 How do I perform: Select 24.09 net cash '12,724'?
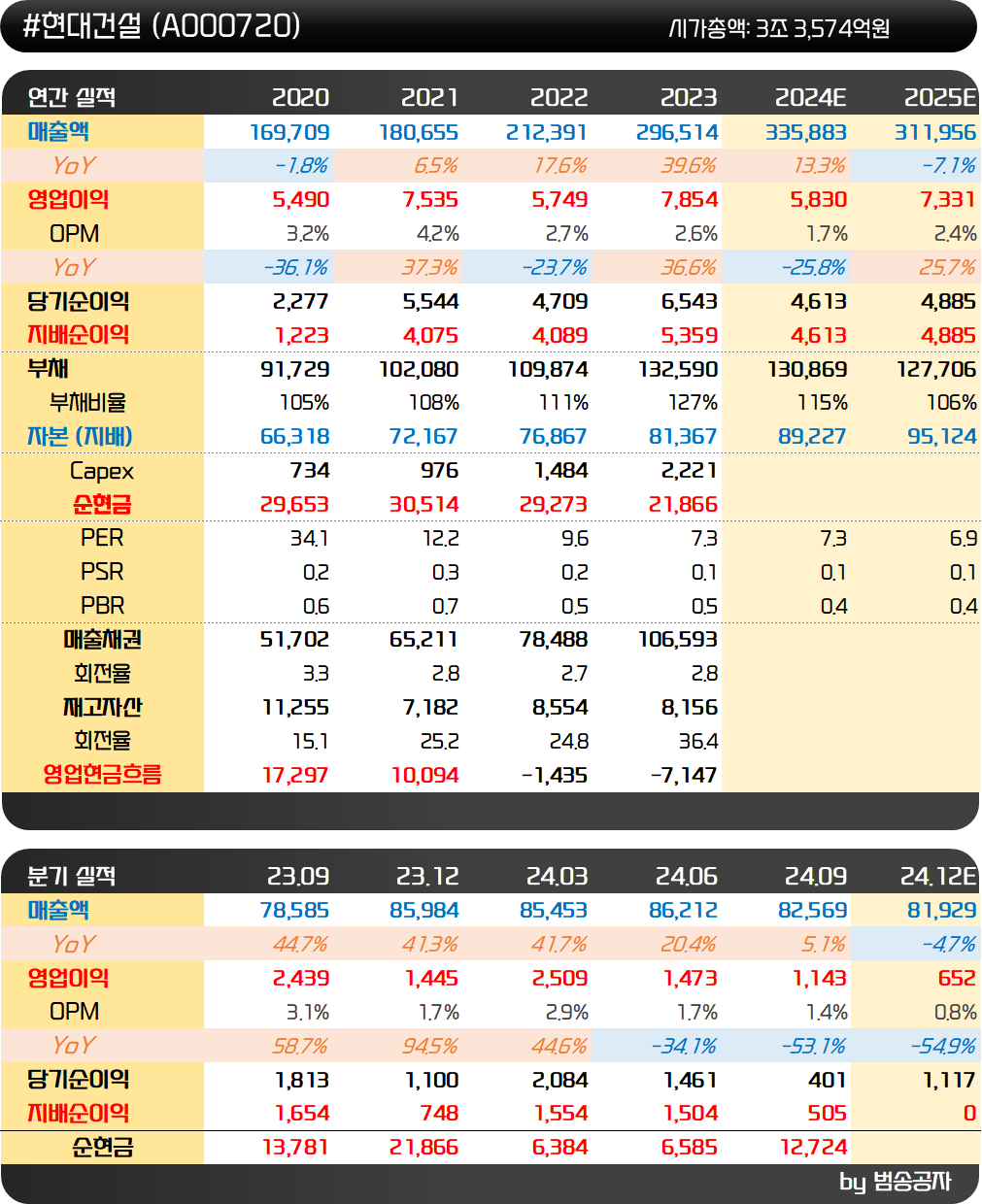click(x=813, y=1147)
